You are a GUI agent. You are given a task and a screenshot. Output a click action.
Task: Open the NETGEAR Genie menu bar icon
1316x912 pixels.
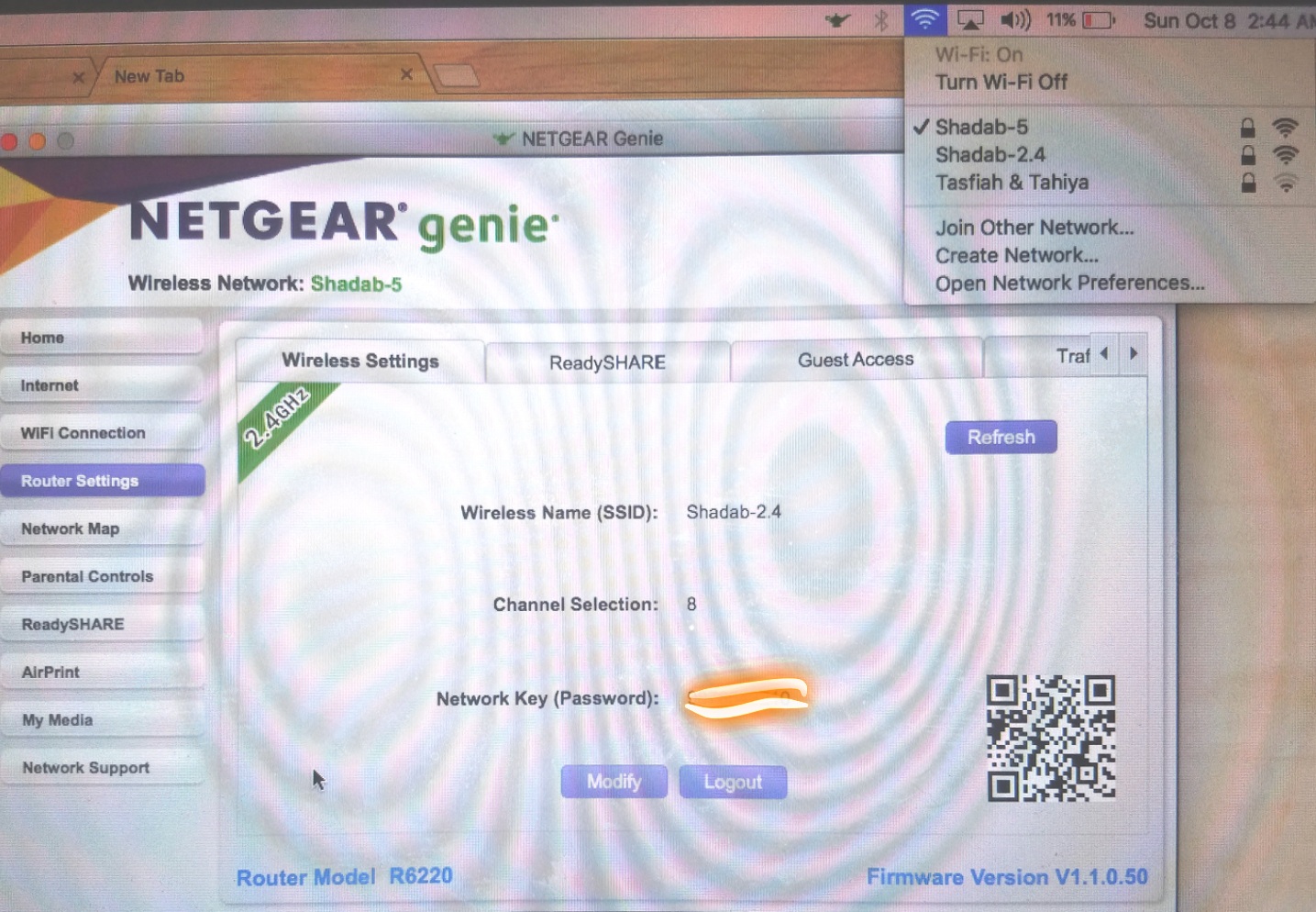[837, 20]
